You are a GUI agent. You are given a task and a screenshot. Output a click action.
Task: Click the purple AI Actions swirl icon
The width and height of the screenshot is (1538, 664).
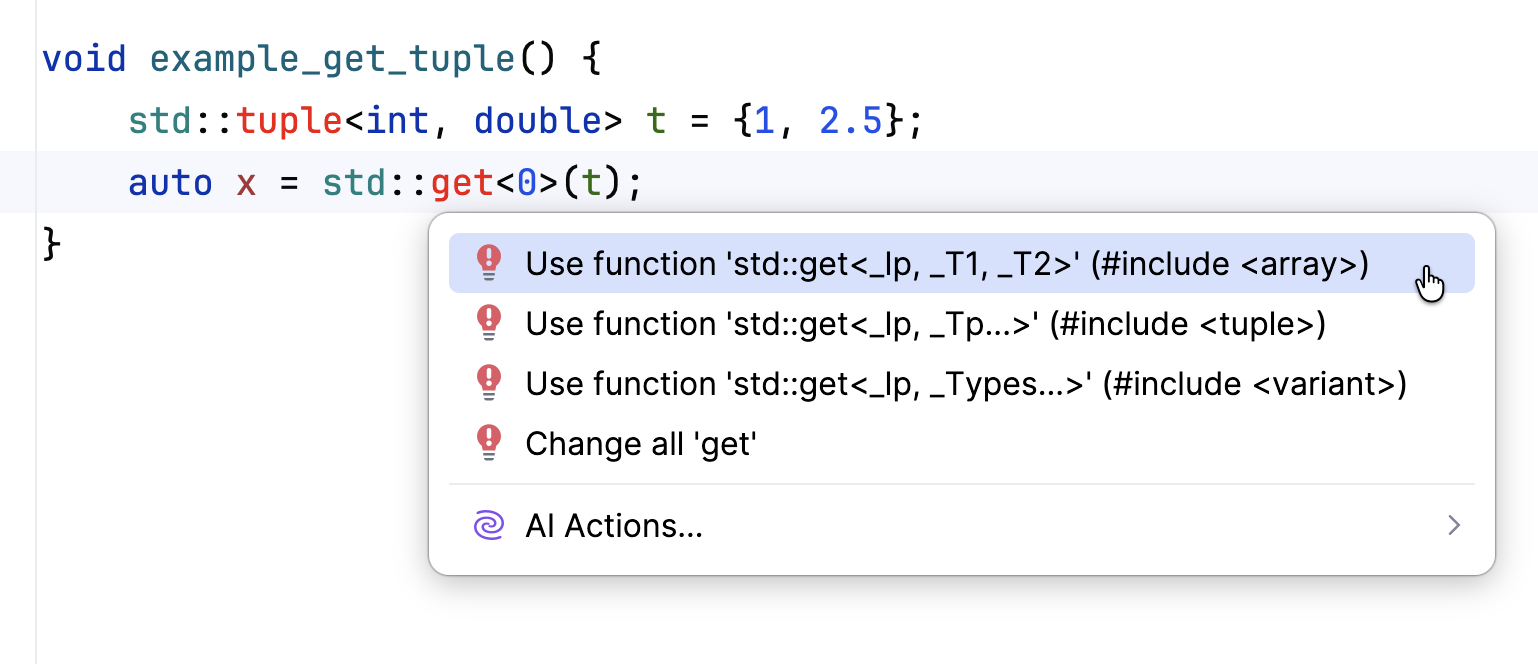tap(488, 525)
